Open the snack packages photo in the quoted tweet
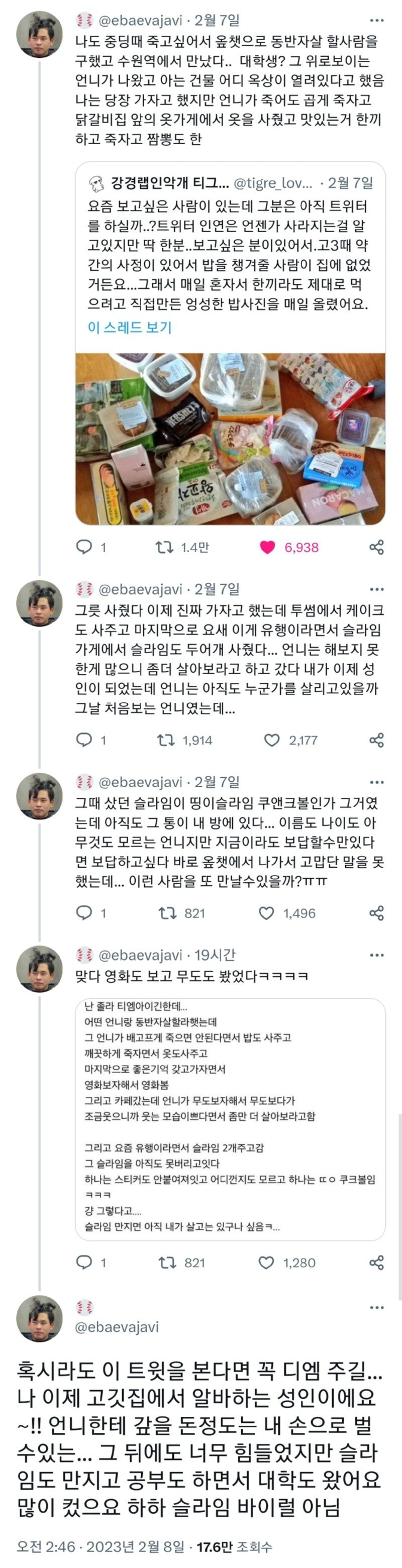Image resolution: width=402 pixels, height=1568 pixels. click(230, 438)
